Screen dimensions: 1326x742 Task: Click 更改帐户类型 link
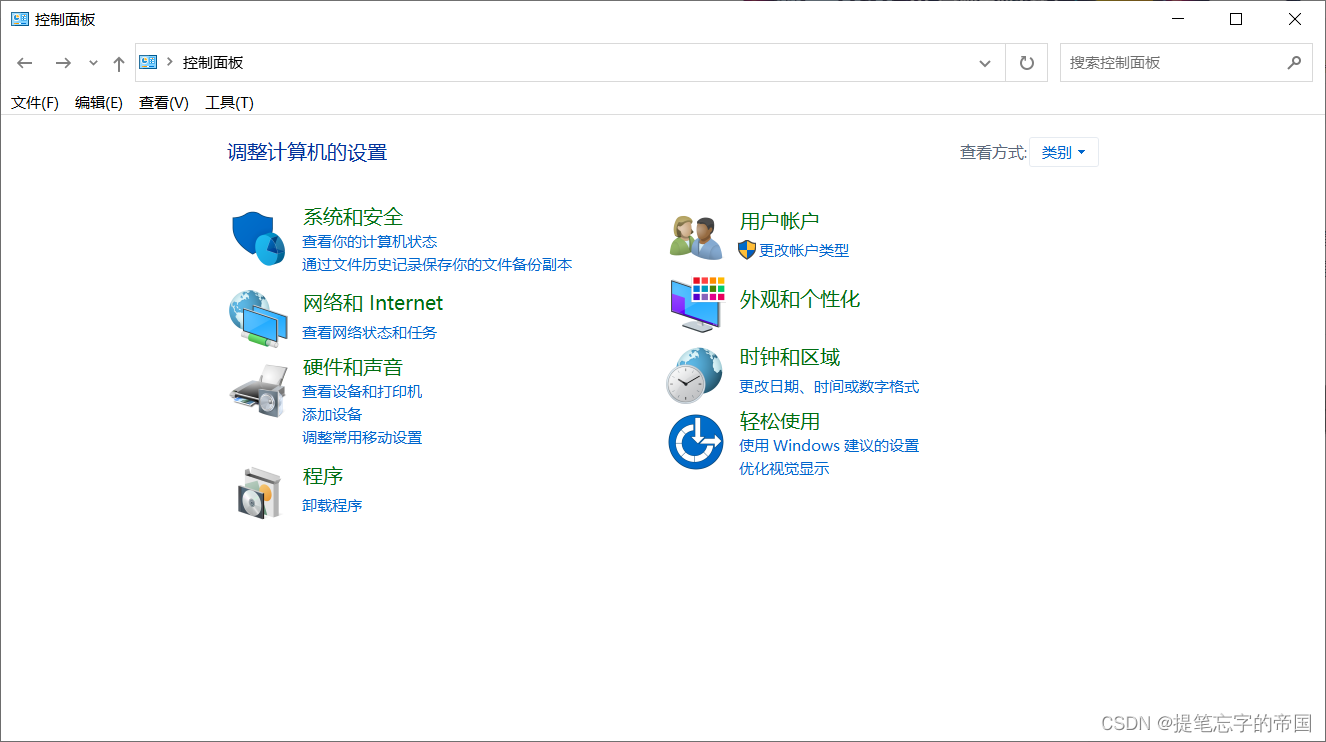coord(804,251)
